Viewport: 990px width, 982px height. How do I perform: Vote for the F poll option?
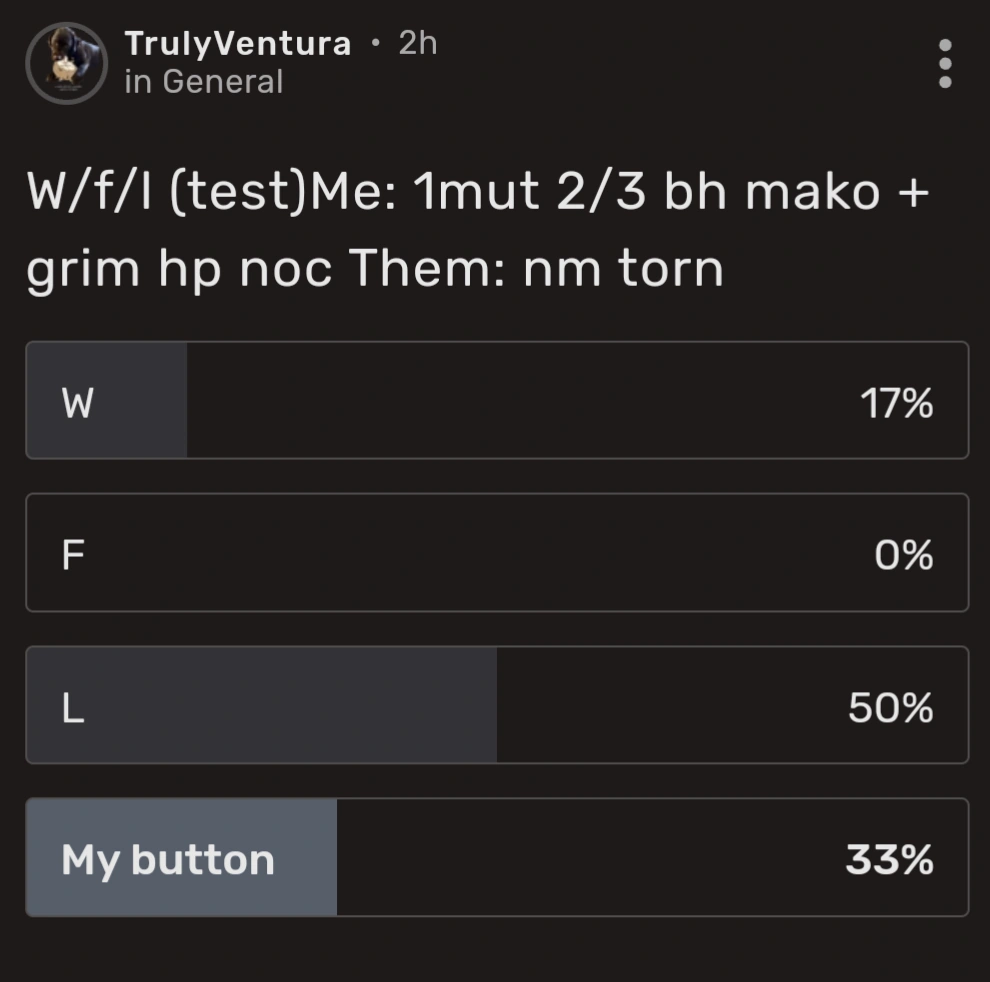click(x=497, y=552)
